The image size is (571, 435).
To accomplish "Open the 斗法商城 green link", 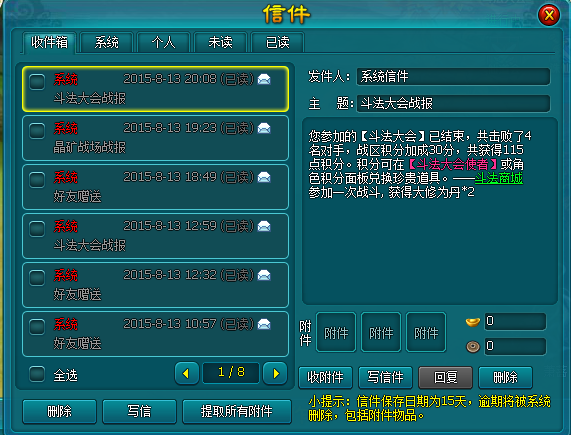I will click(x=499, y=178).
